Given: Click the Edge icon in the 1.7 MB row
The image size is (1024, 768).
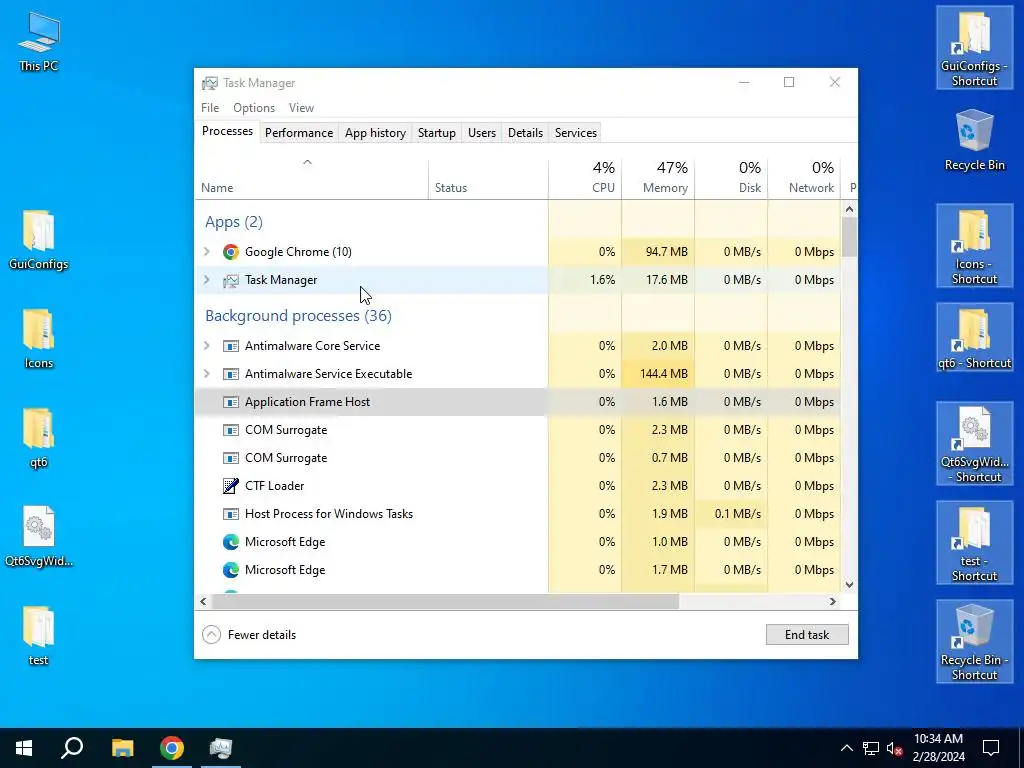Looking at the screenshot, I should 231,570.
